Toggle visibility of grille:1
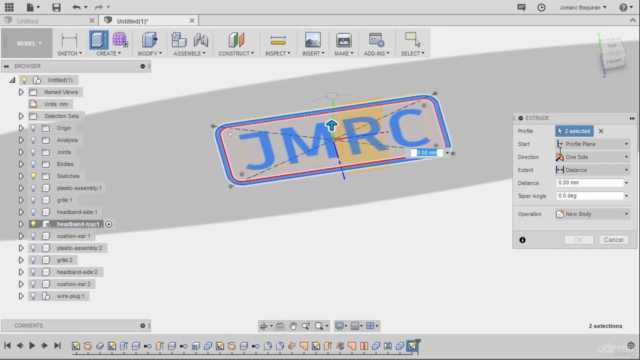The image size is (640, 360). (33, 200)
